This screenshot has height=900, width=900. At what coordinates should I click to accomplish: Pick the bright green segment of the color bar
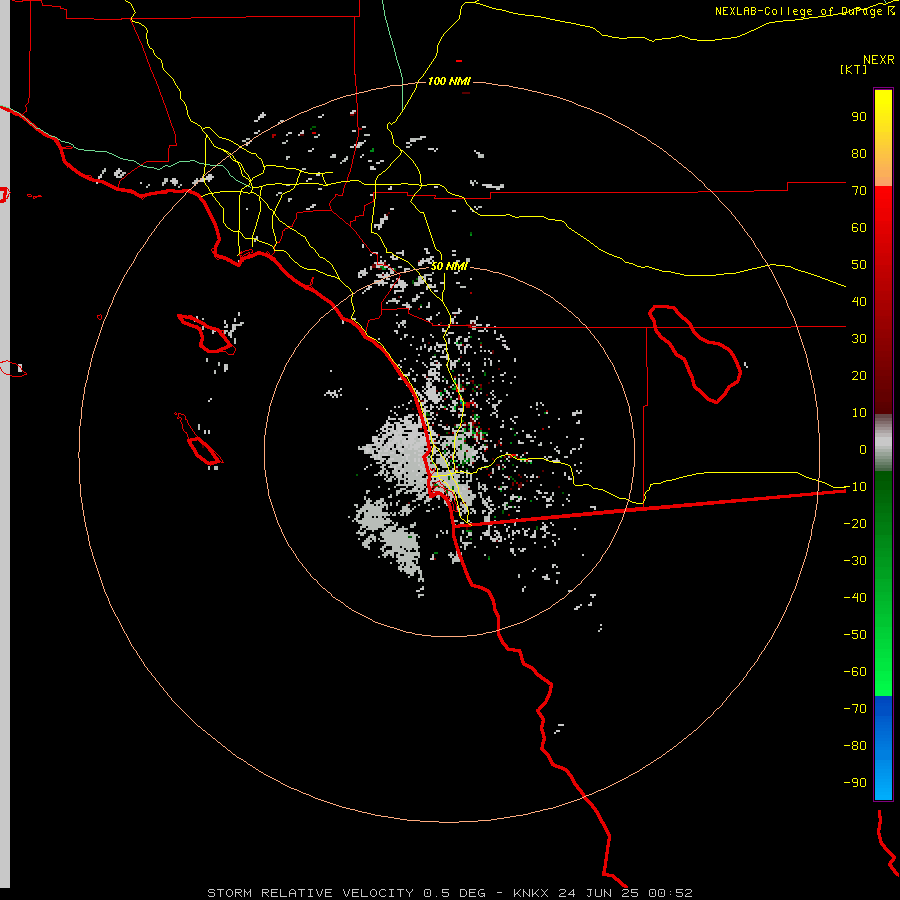(x=883, y=660)
